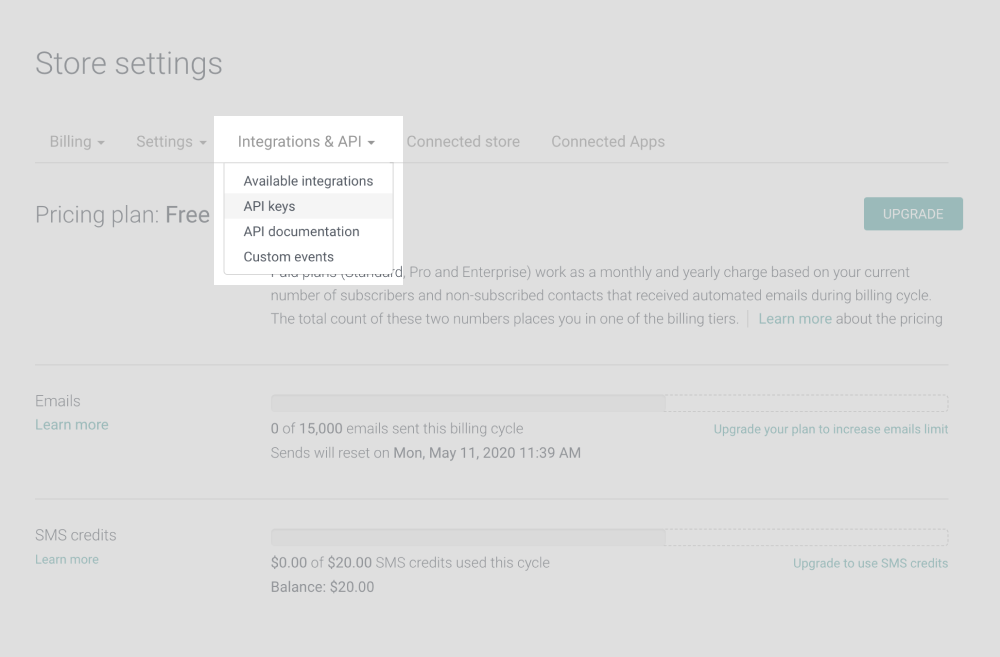Click the Store settings page heading
The height and width of the screenshot is (657, 1000).
129,64
